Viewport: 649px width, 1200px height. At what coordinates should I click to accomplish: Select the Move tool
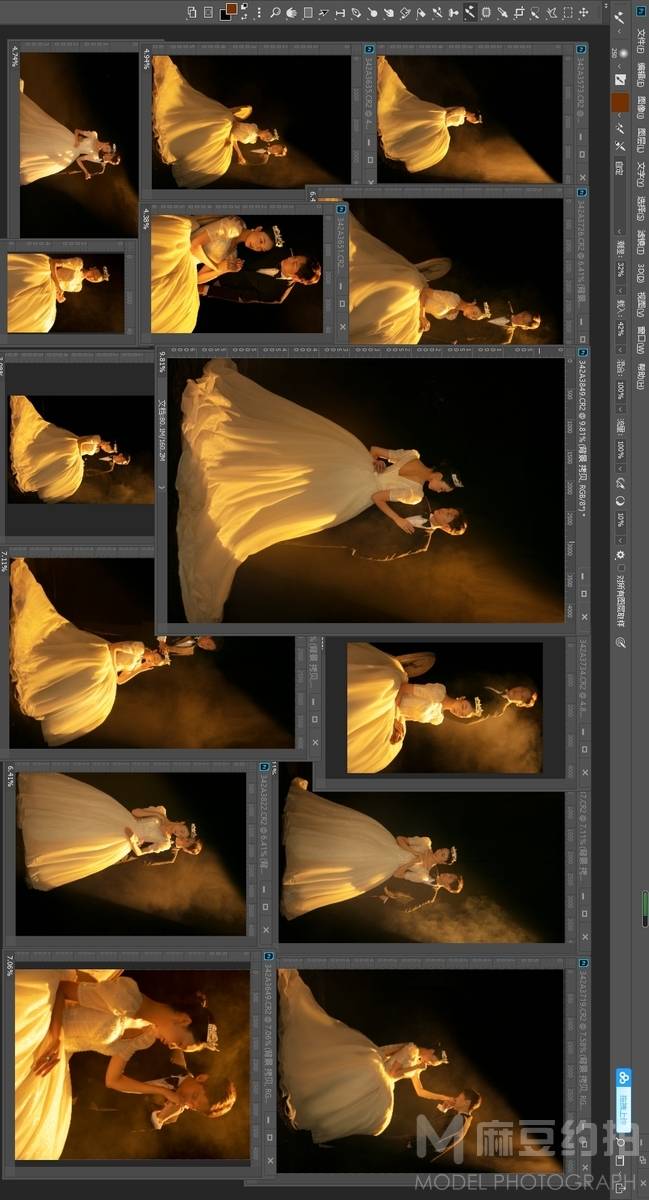(x=584, y=13)
